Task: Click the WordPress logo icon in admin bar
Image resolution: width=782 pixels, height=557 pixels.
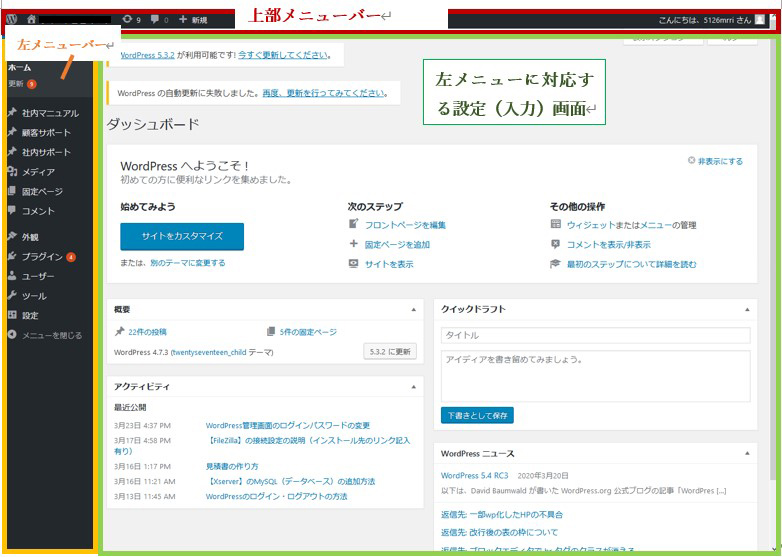Action: (x=12, y=19)
